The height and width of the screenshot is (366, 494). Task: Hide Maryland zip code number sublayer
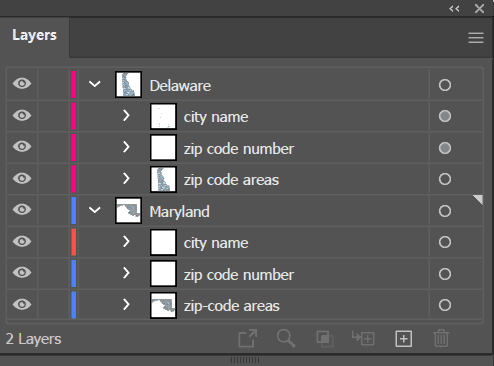coord(22,272)
